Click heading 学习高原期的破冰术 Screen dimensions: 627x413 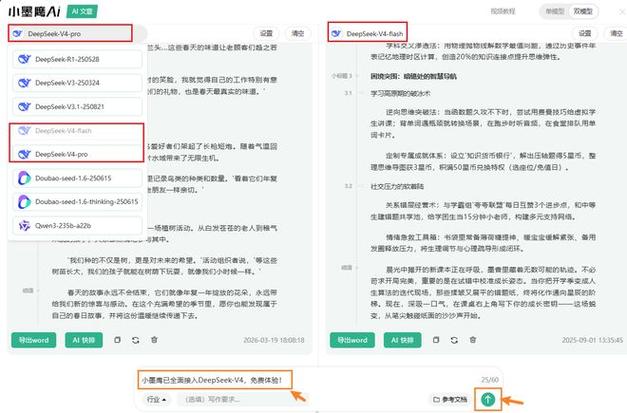(401, 94)
